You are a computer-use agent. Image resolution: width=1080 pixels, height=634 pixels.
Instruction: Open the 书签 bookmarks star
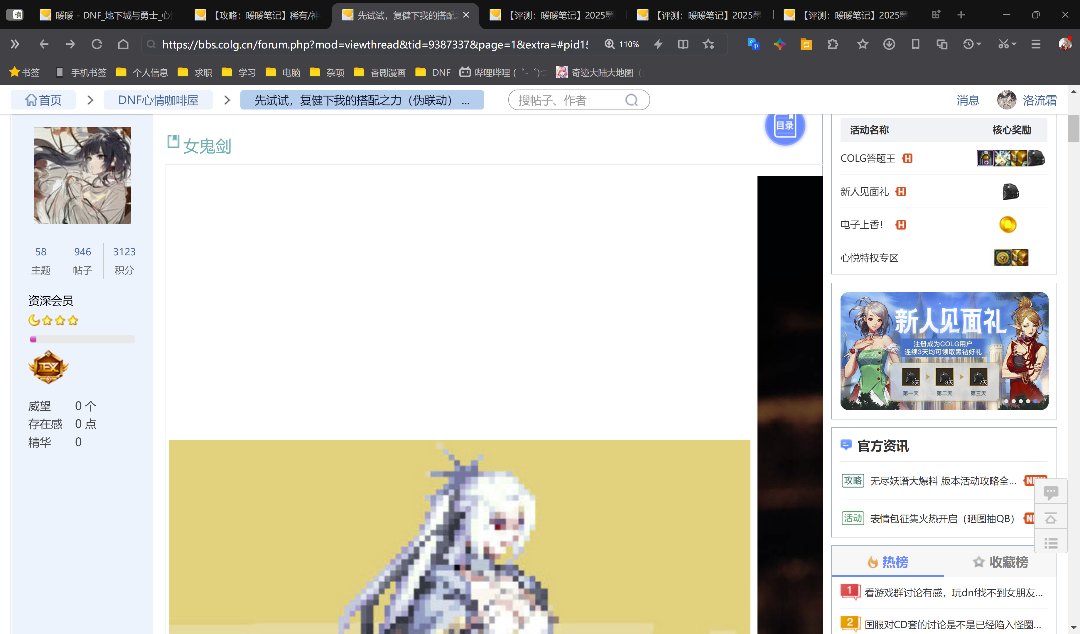pos(24,72)
